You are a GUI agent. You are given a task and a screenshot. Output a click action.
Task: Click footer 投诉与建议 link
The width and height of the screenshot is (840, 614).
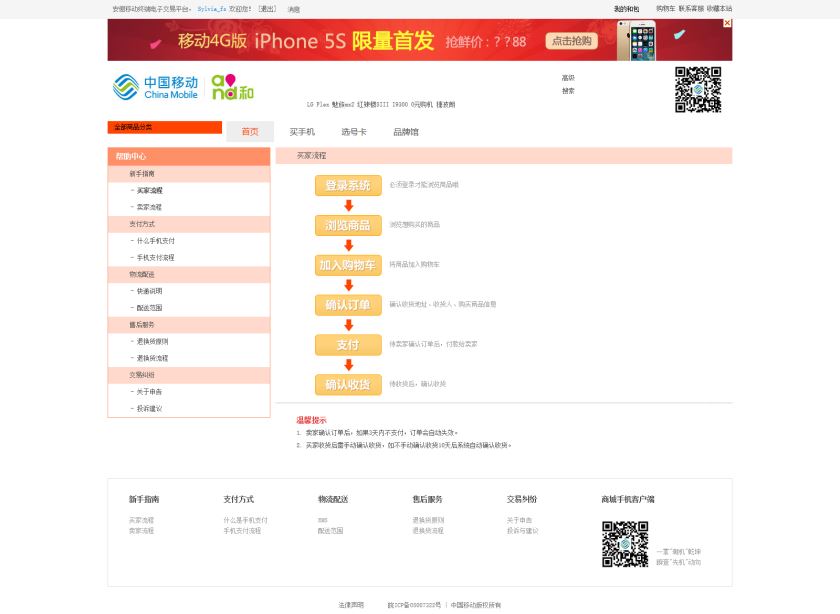[522, 531]
